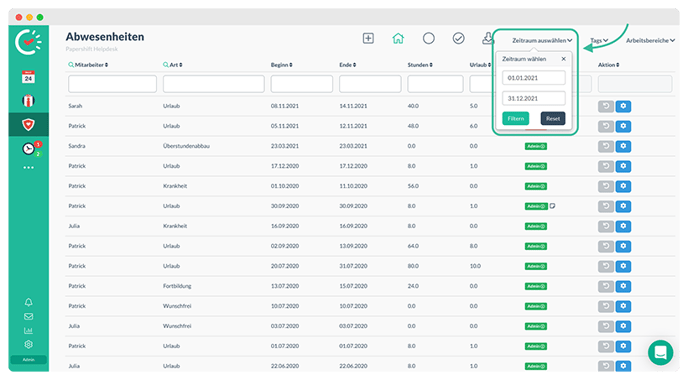Open the mail envelope icon in sidebar
Image resolution: width=688 pixels, height=380 pixels.
point(28,316)
